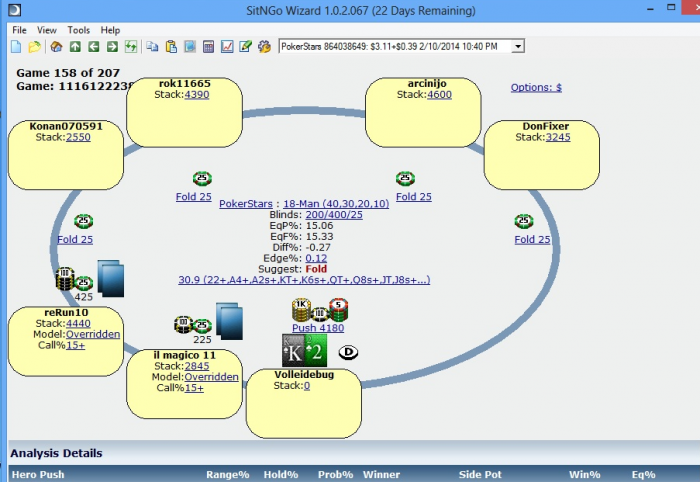
Task: Click Konan070591's stack value 2550
Action: click(78, 137)
